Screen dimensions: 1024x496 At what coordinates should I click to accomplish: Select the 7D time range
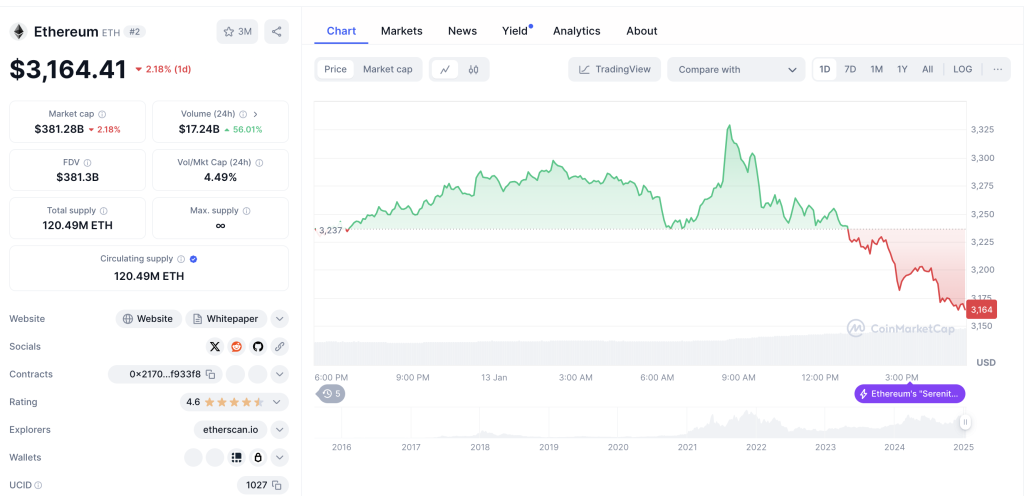pos(850,69)
